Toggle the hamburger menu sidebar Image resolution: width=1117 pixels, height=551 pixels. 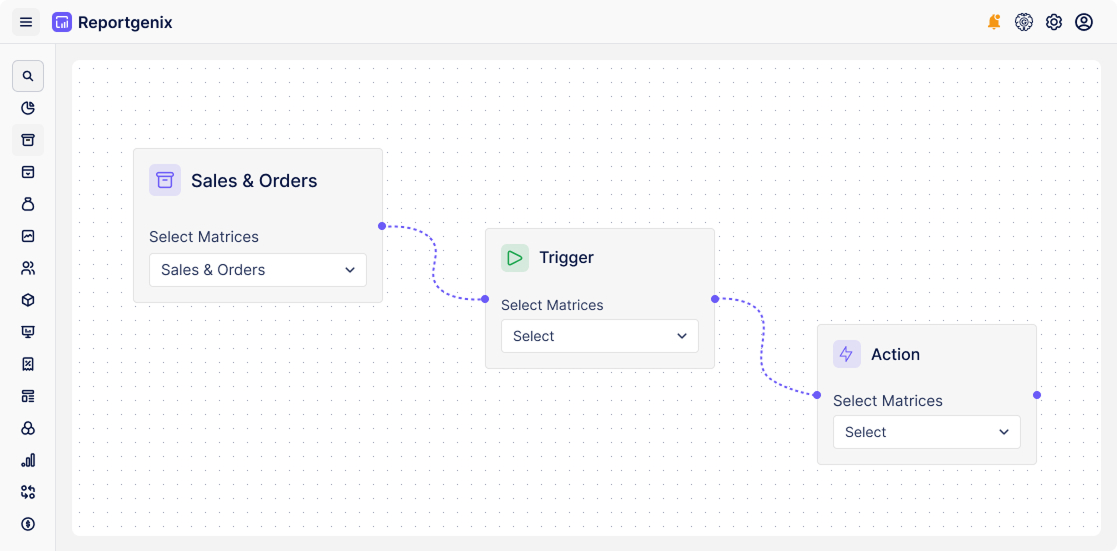click(x=26, y=22)
